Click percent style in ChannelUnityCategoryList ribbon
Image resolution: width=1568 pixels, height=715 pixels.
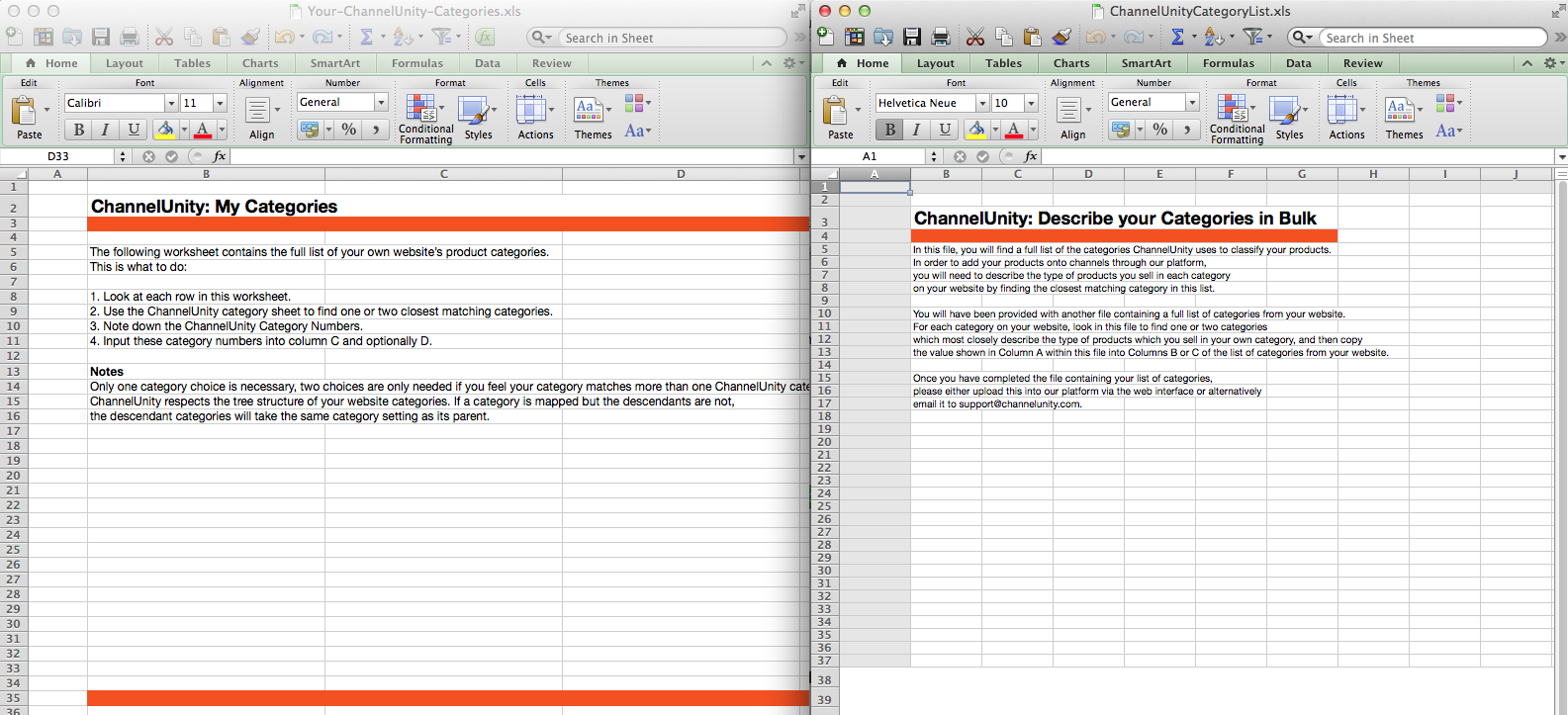click(x=1160, y=130)
